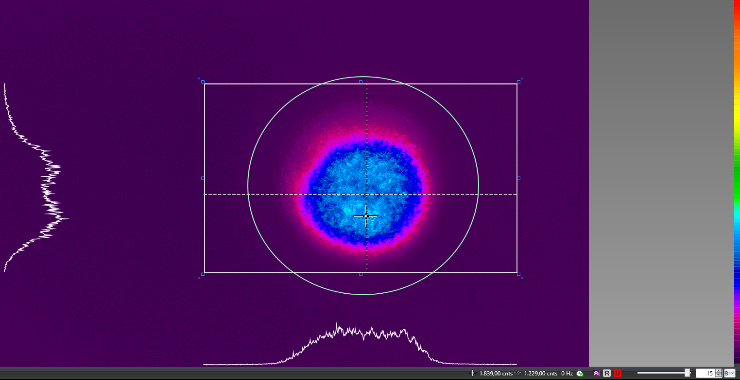Open the dropdown showing 8
Viewport: 740px width, 380px height.
tap(729, 373)
